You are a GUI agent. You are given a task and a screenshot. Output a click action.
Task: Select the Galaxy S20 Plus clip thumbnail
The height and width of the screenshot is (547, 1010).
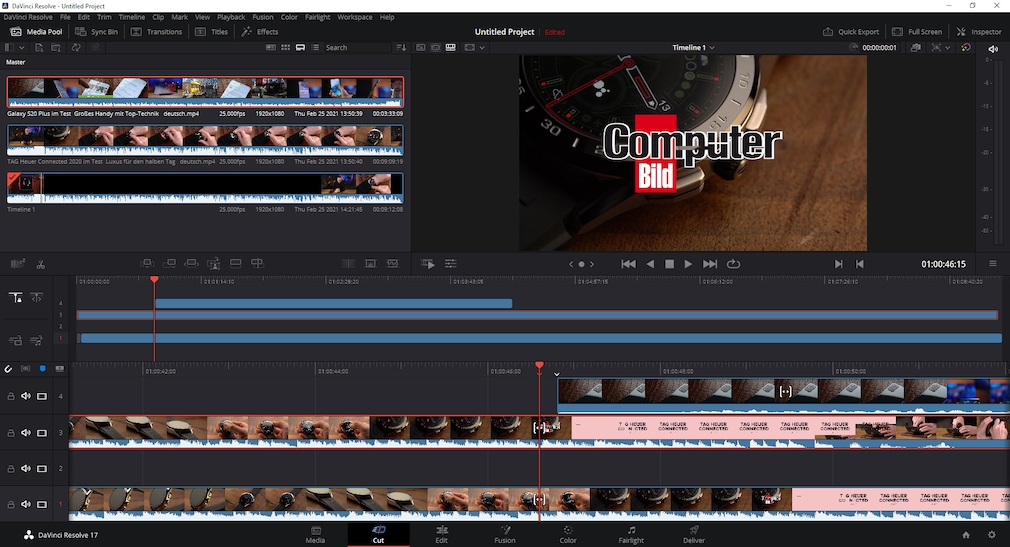(x=205, y=92)
